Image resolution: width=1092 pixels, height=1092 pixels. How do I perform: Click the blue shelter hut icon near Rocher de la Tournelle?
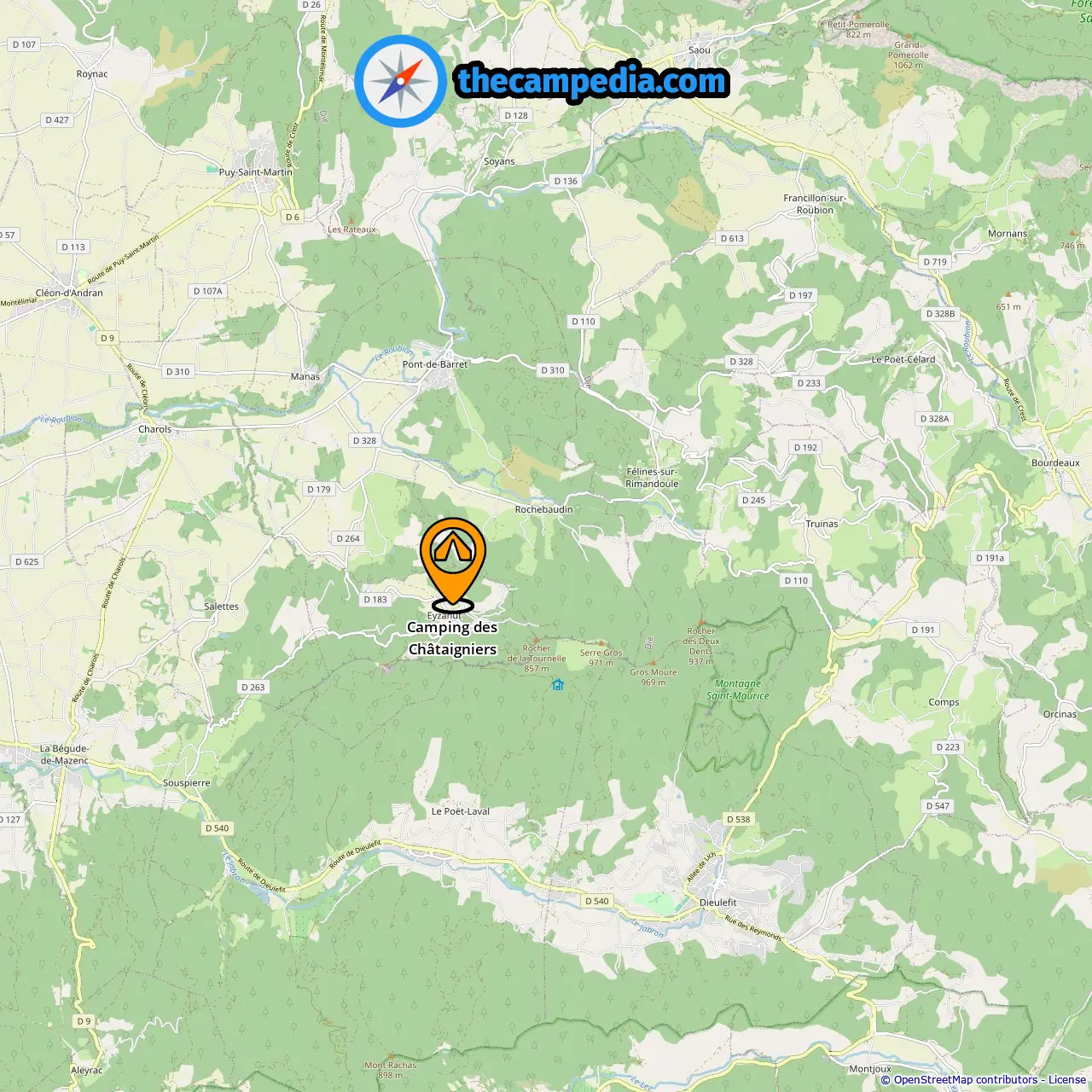(x=557, y=684)
